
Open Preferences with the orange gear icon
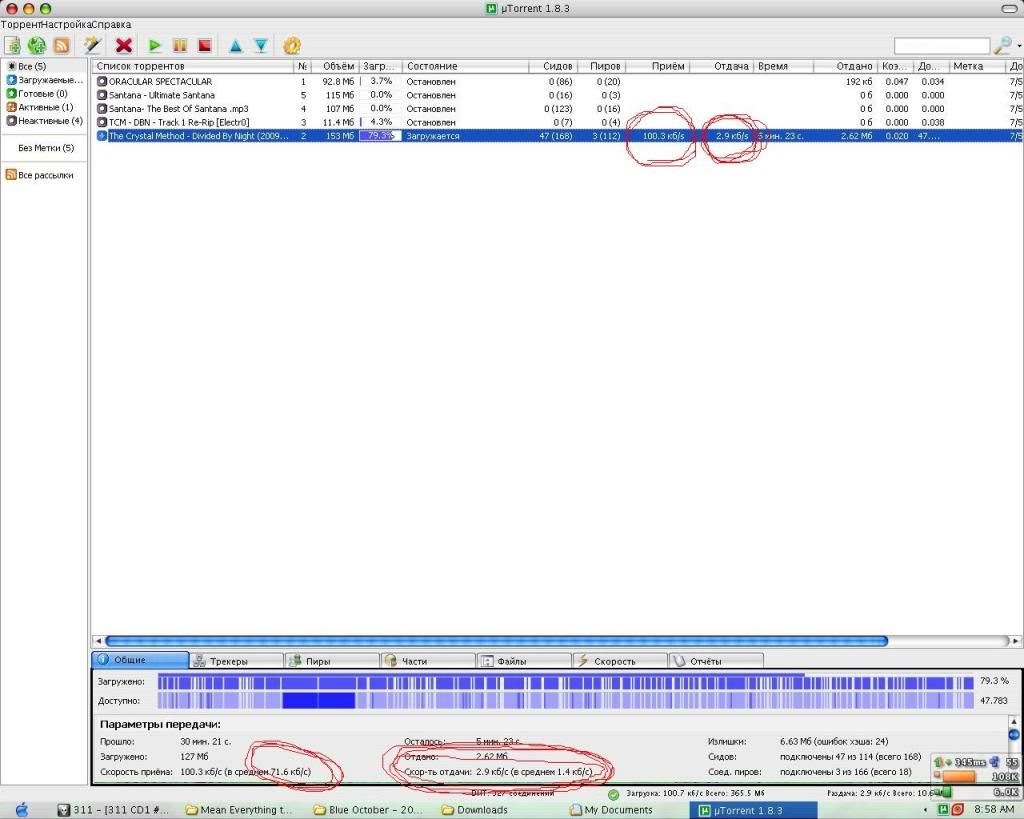(291, 45)
